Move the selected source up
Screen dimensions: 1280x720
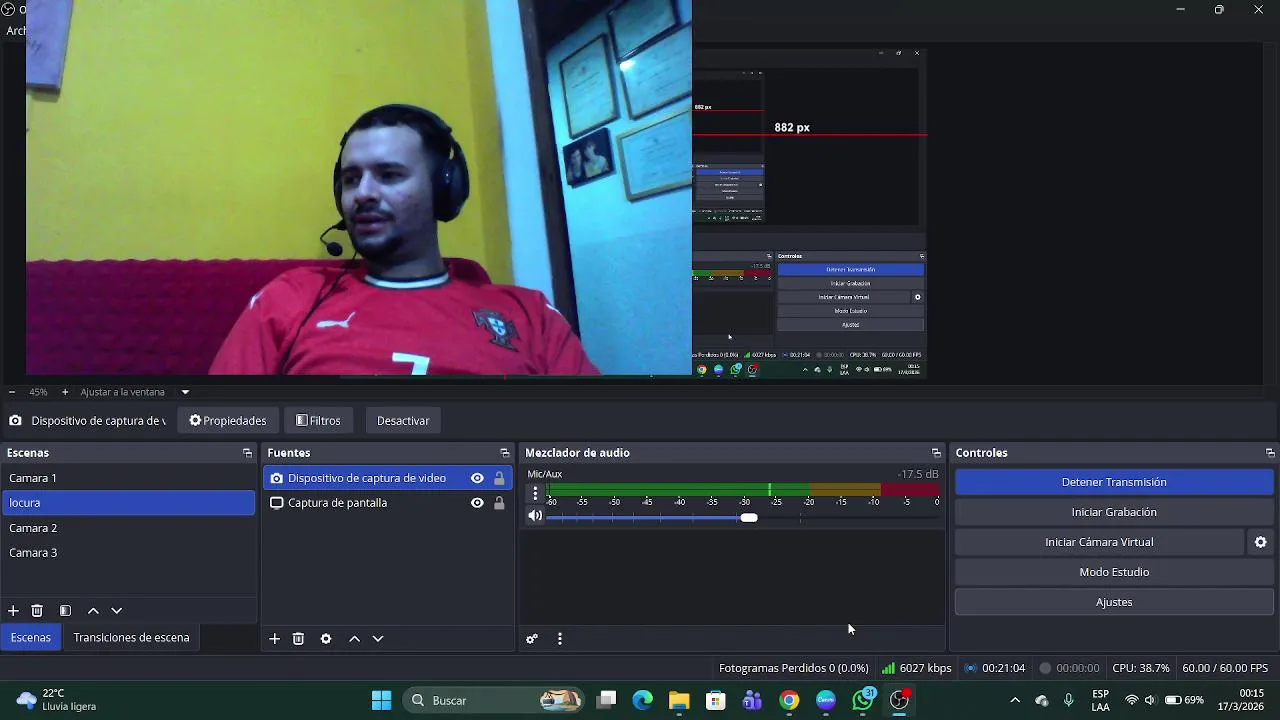[354, 638]
